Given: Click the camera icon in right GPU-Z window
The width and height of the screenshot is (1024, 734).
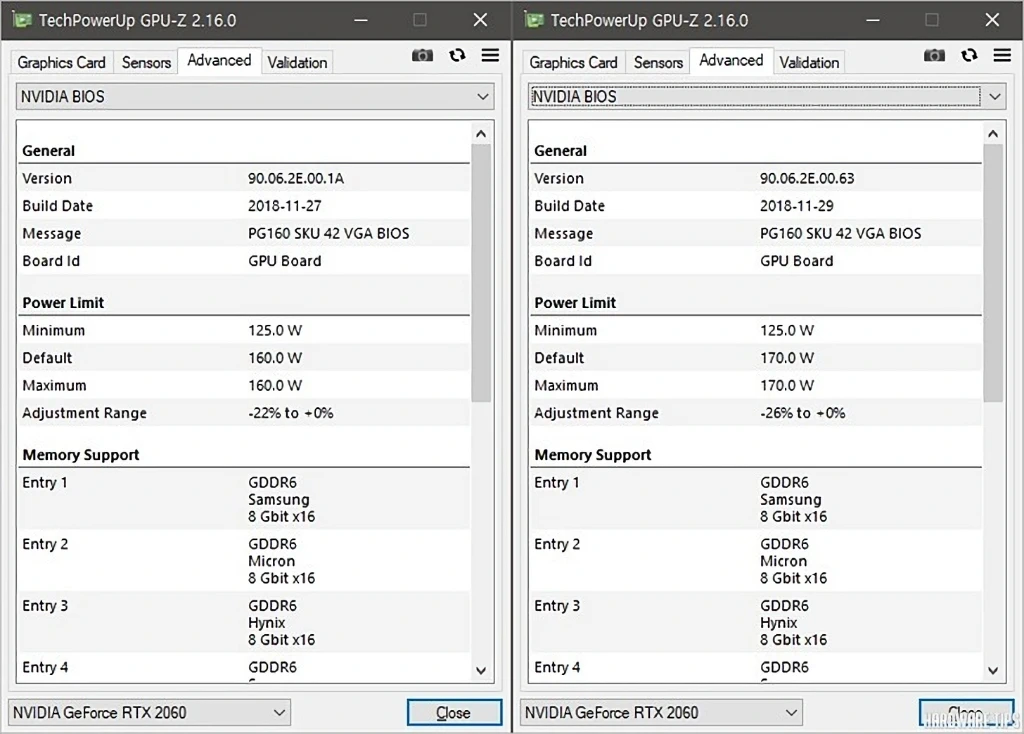Looking at the screenshot, I should [934, 56].
